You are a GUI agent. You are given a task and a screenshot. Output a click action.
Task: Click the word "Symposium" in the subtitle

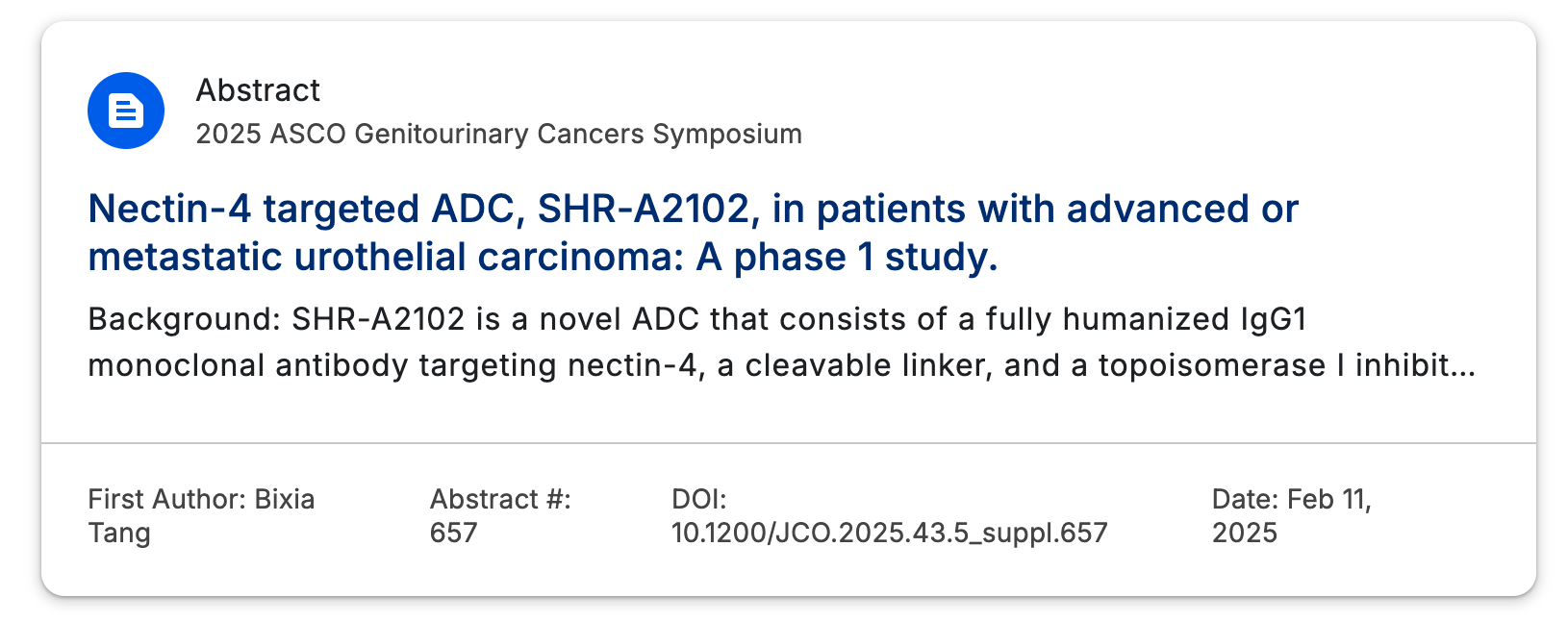tap(727, 134)
